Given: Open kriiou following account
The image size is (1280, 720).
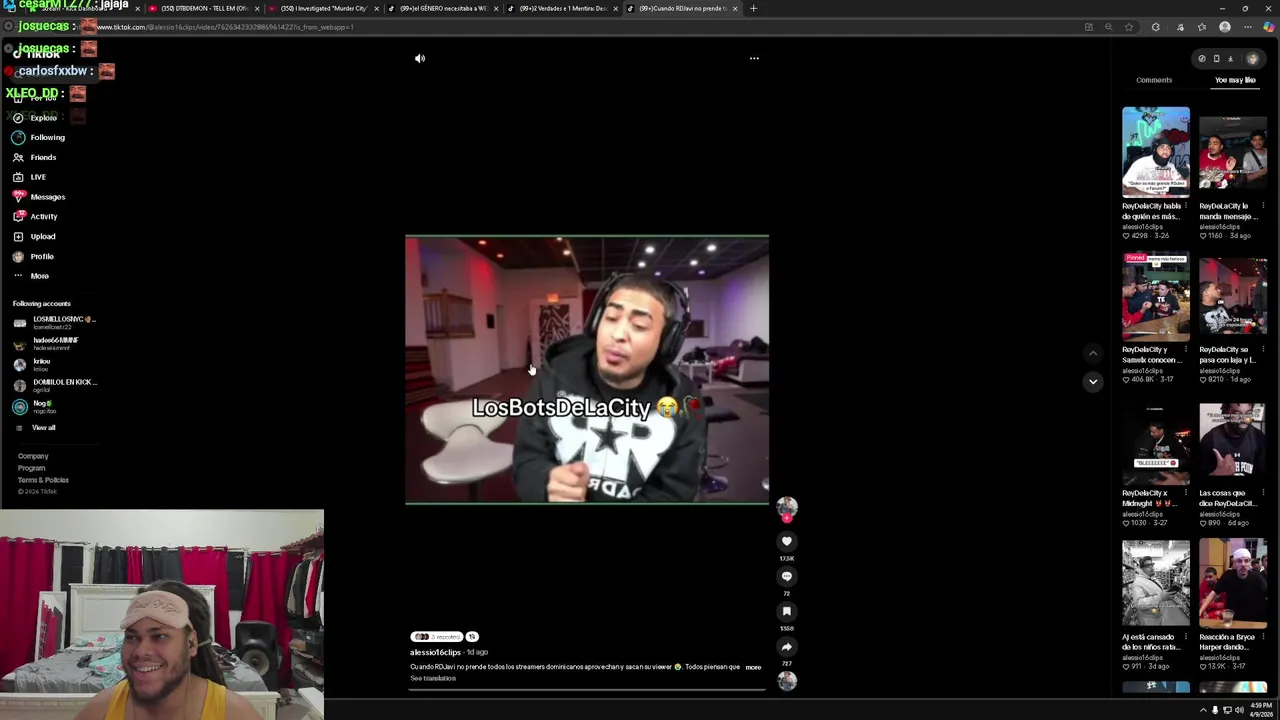Looking at the screenshot, I should pyautogui.click(x=32, y=364).
